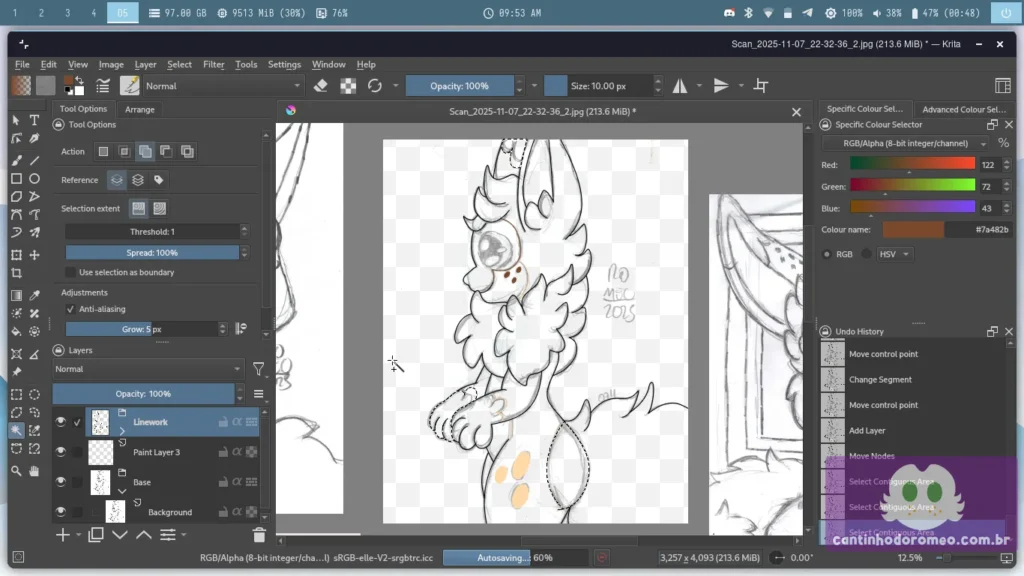Delete layer using the trash icon
Viewport: 1024px width, 576px height.
click(x=259, y=535)
